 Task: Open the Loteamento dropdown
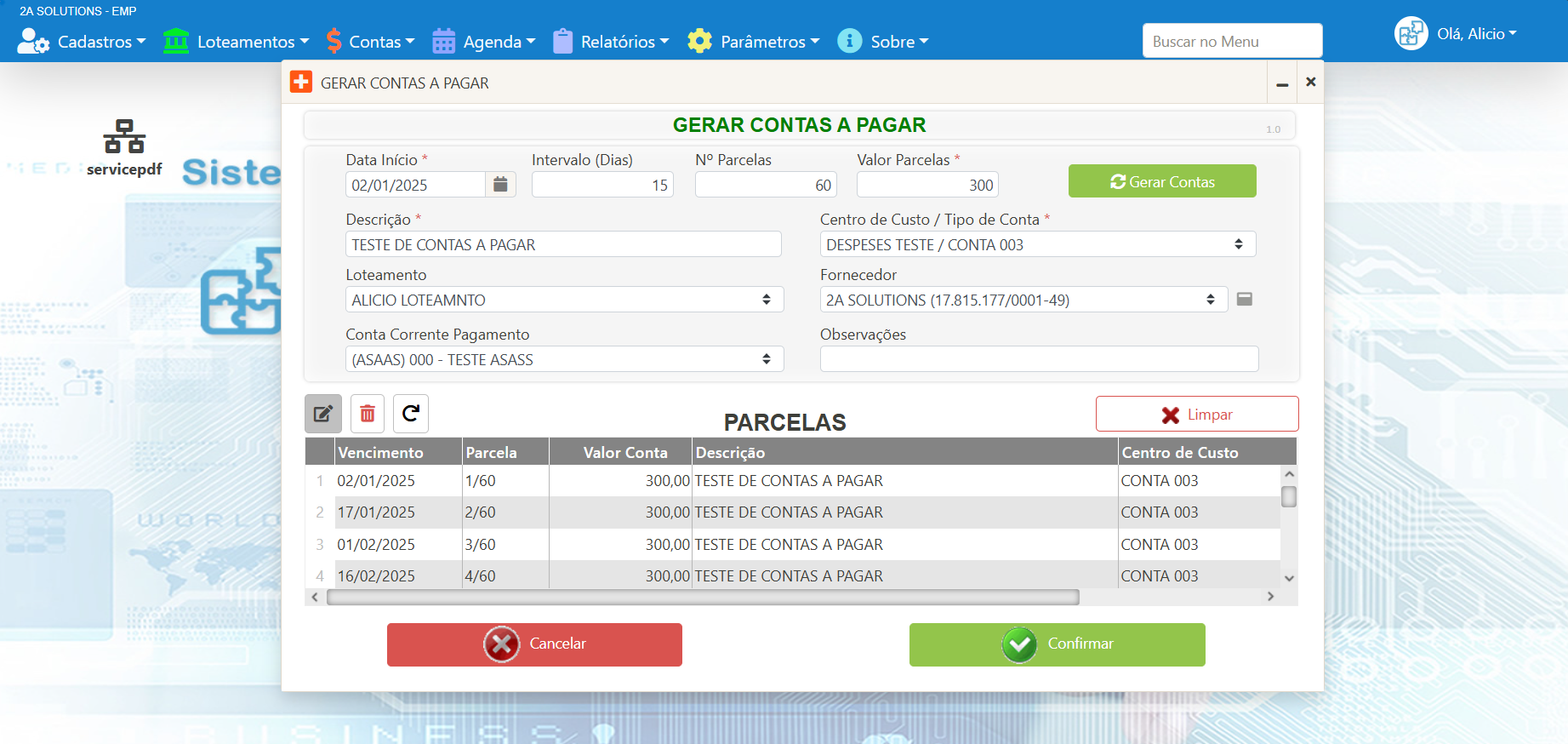[563, 300]
